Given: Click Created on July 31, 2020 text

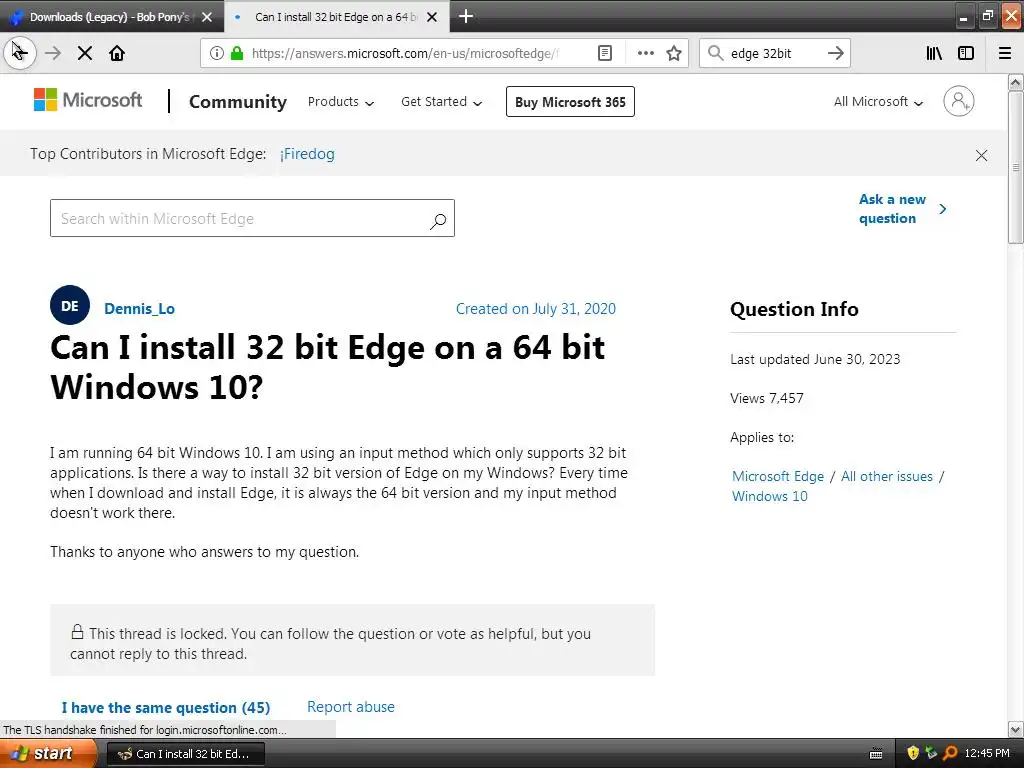Looking at the screenshot, I should coord(536,309).
